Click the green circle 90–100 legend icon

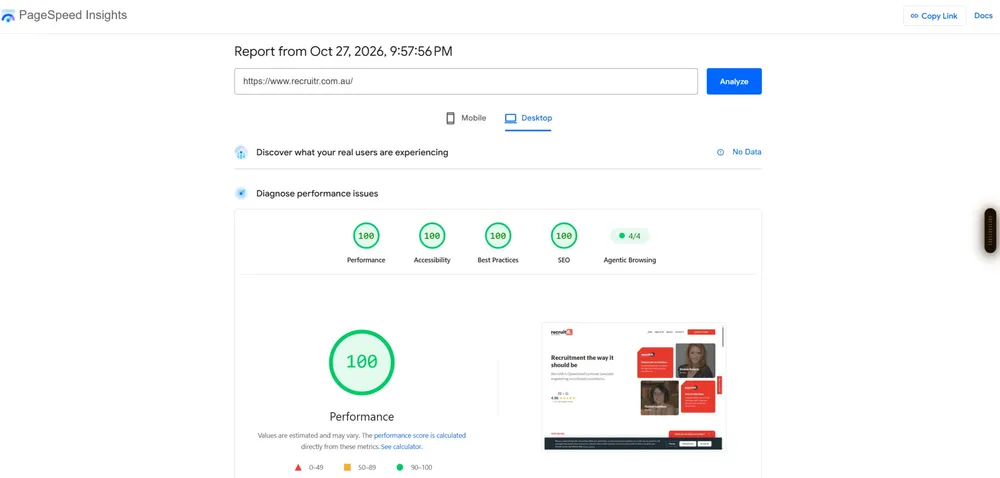(400, 467)
